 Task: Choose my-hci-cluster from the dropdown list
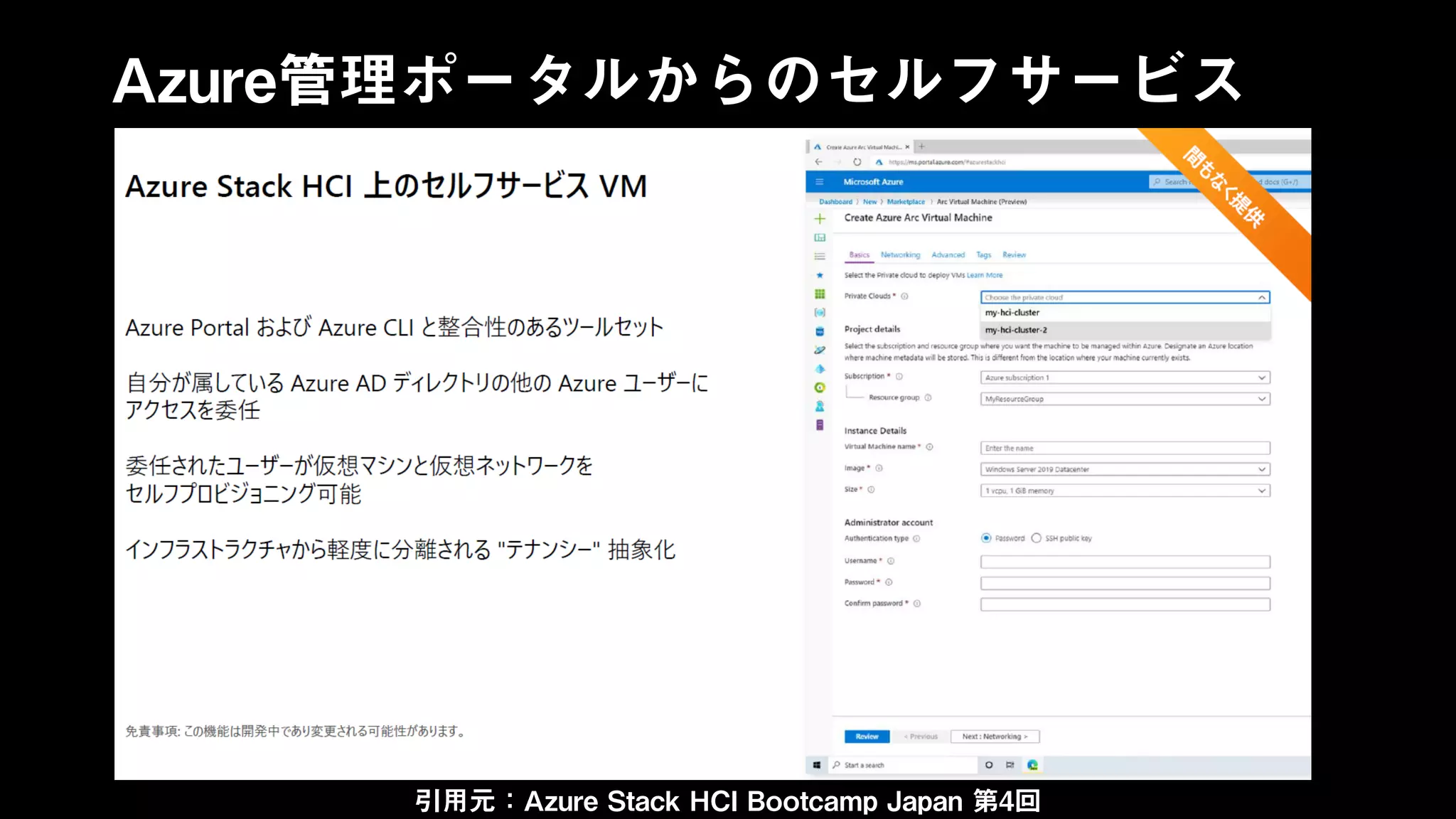click(x=1125, y=313)
